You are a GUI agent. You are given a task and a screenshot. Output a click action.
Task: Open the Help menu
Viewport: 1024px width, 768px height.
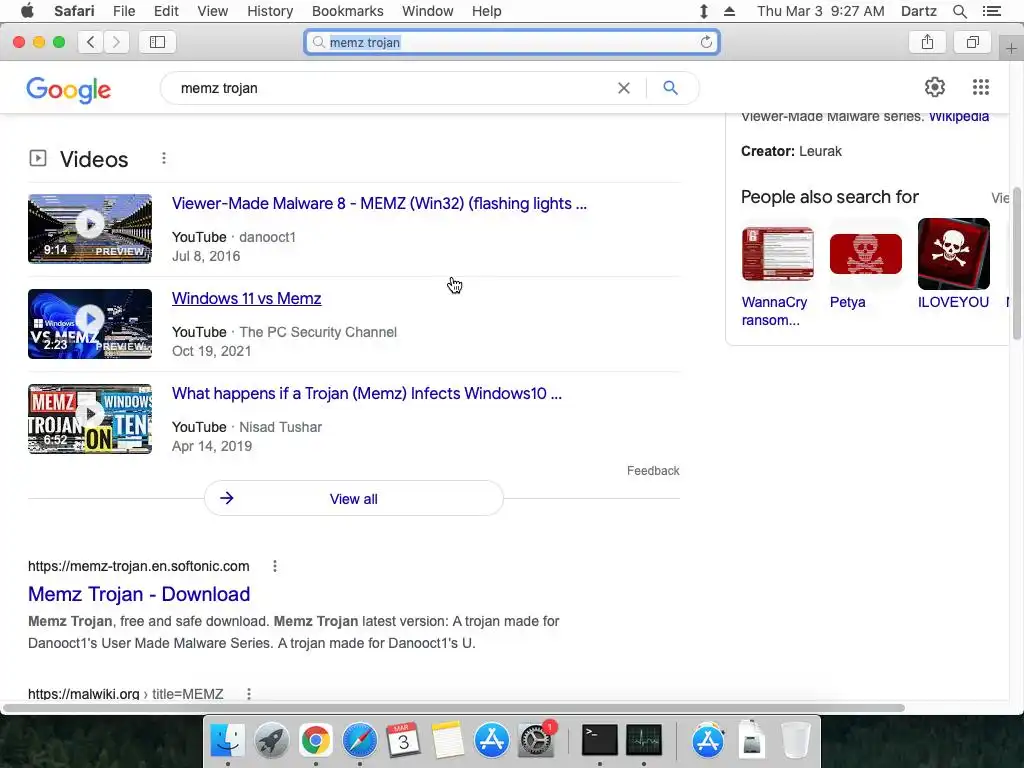point(487,11)
